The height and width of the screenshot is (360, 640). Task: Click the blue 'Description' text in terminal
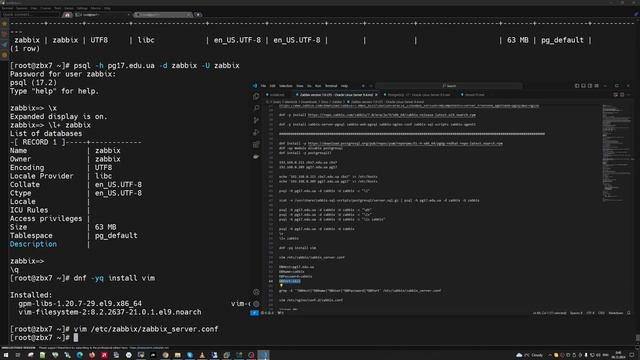pyautogui.click(x=33, y=244)
